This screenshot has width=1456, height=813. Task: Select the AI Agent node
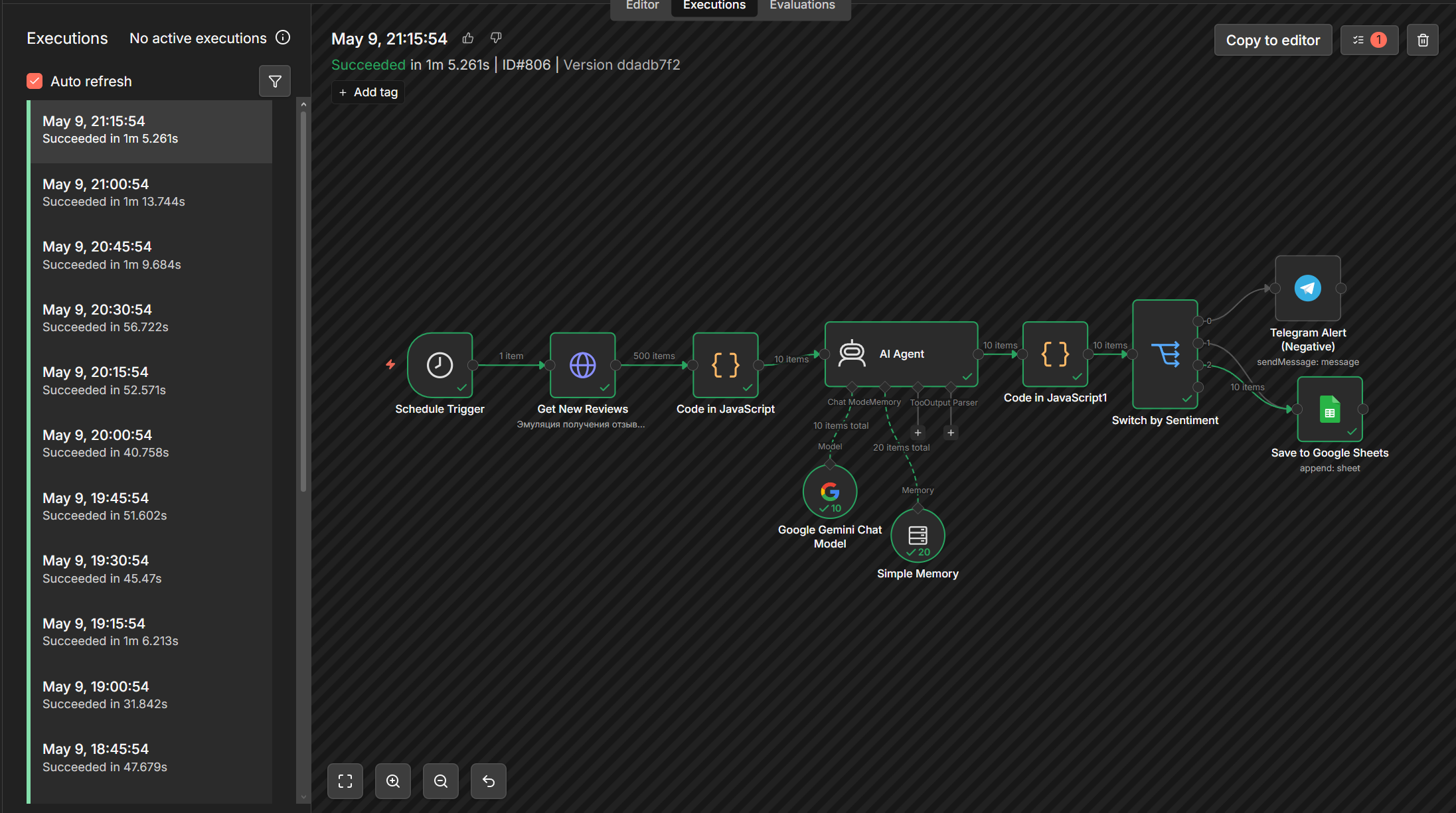tap(901, 354)
